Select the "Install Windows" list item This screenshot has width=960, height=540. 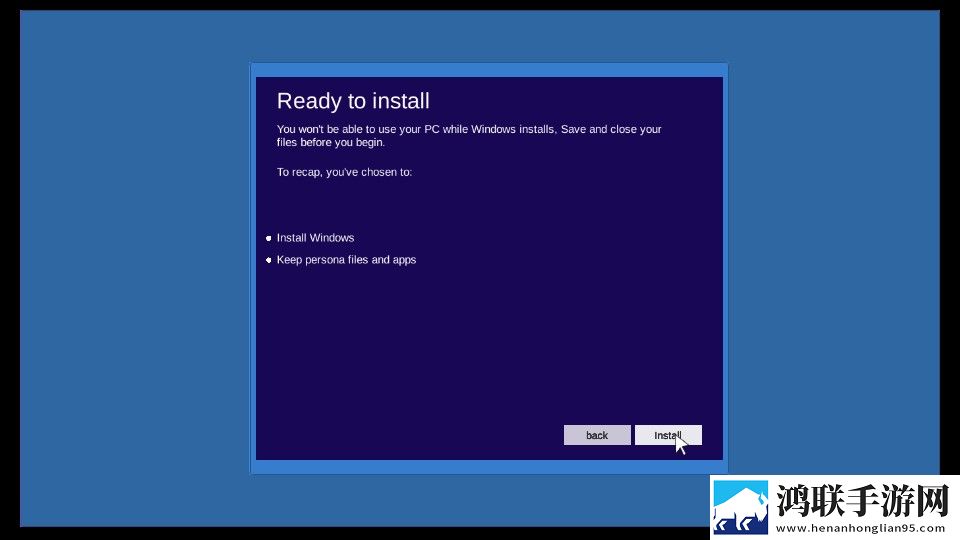tap(315, 238)
